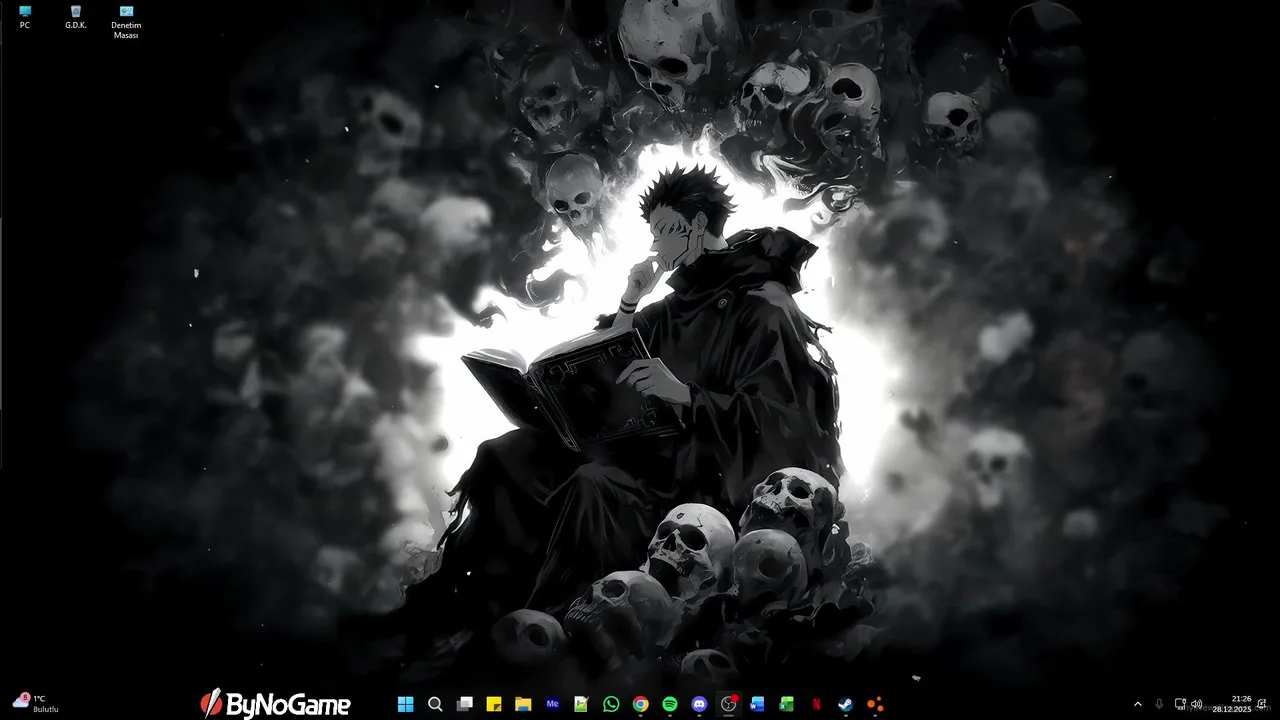
Task: Open the G.D.K. recycle bin icon
Action: [76, 17]
